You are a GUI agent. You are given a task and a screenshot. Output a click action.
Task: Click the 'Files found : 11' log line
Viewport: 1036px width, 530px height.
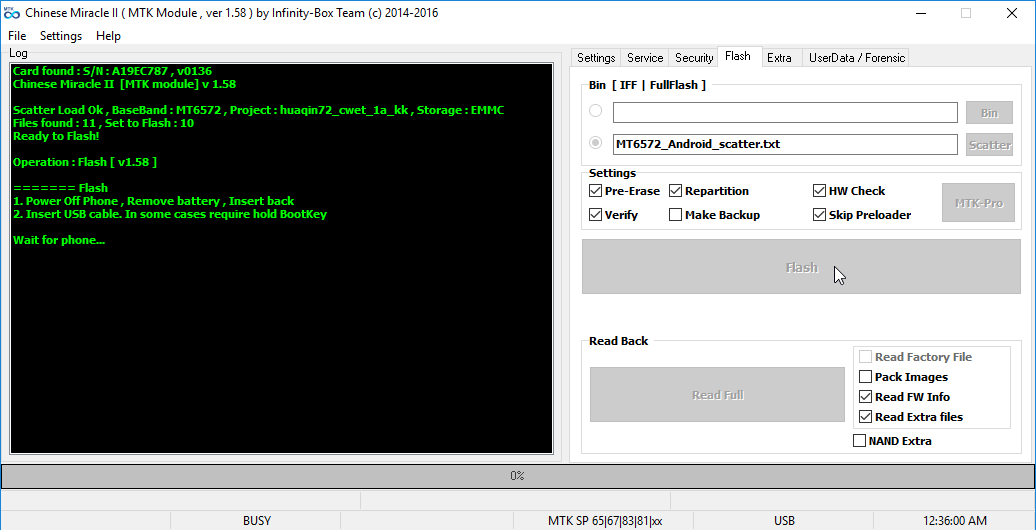click(103, 123)
